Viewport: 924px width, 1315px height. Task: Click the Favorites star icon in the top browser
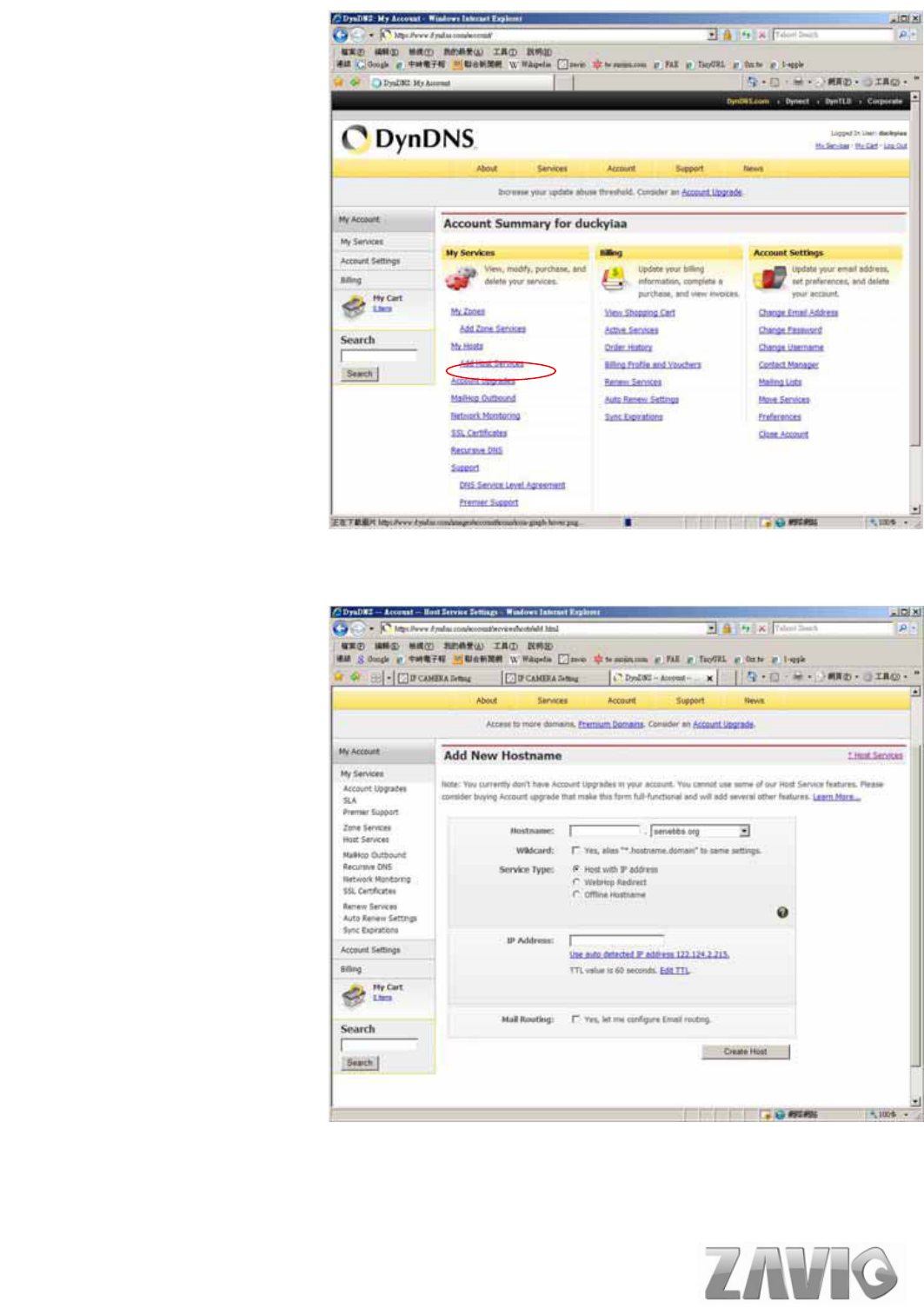pos(338,83)
